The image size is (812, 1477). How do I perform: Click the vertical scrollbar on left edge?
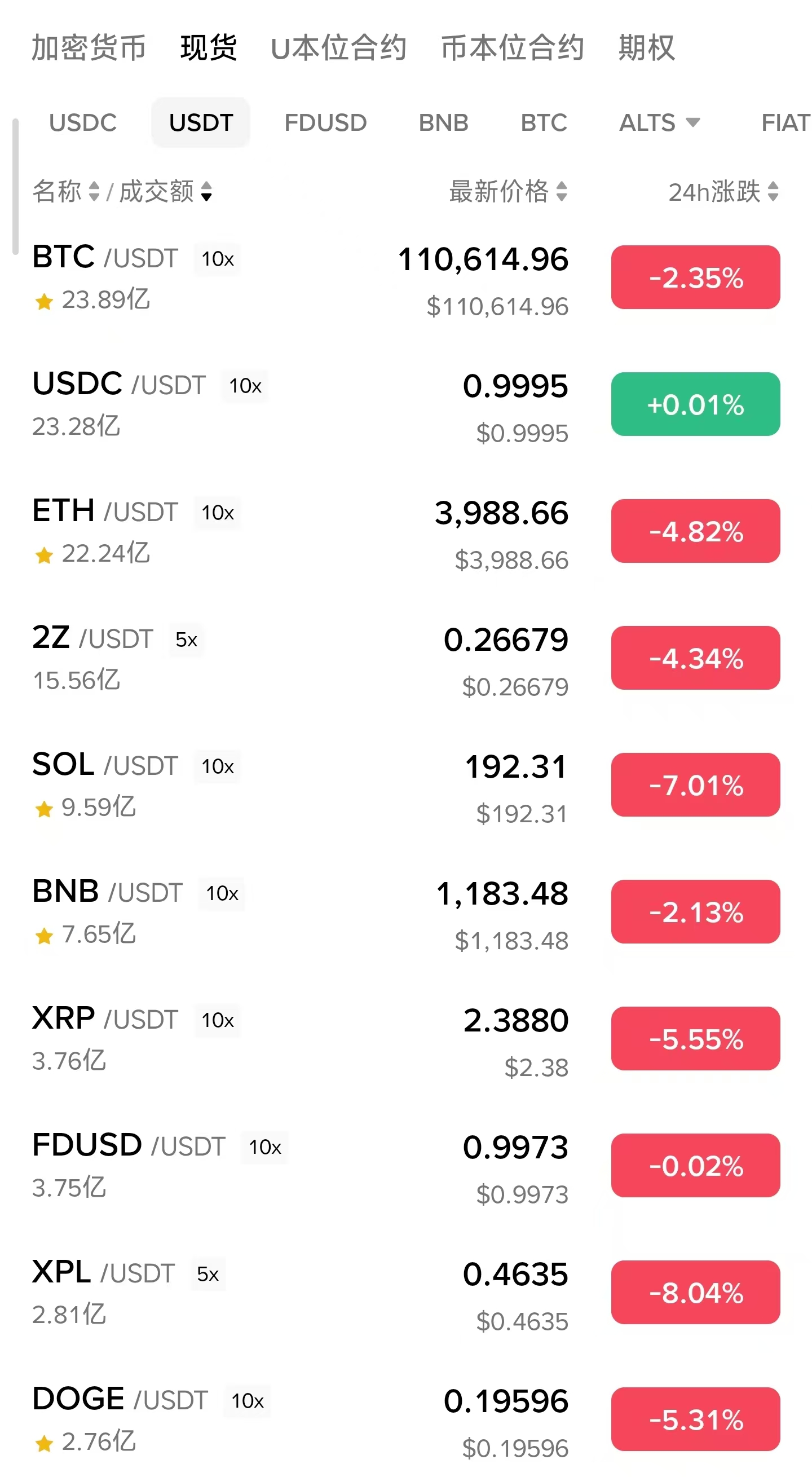[15, 186]
